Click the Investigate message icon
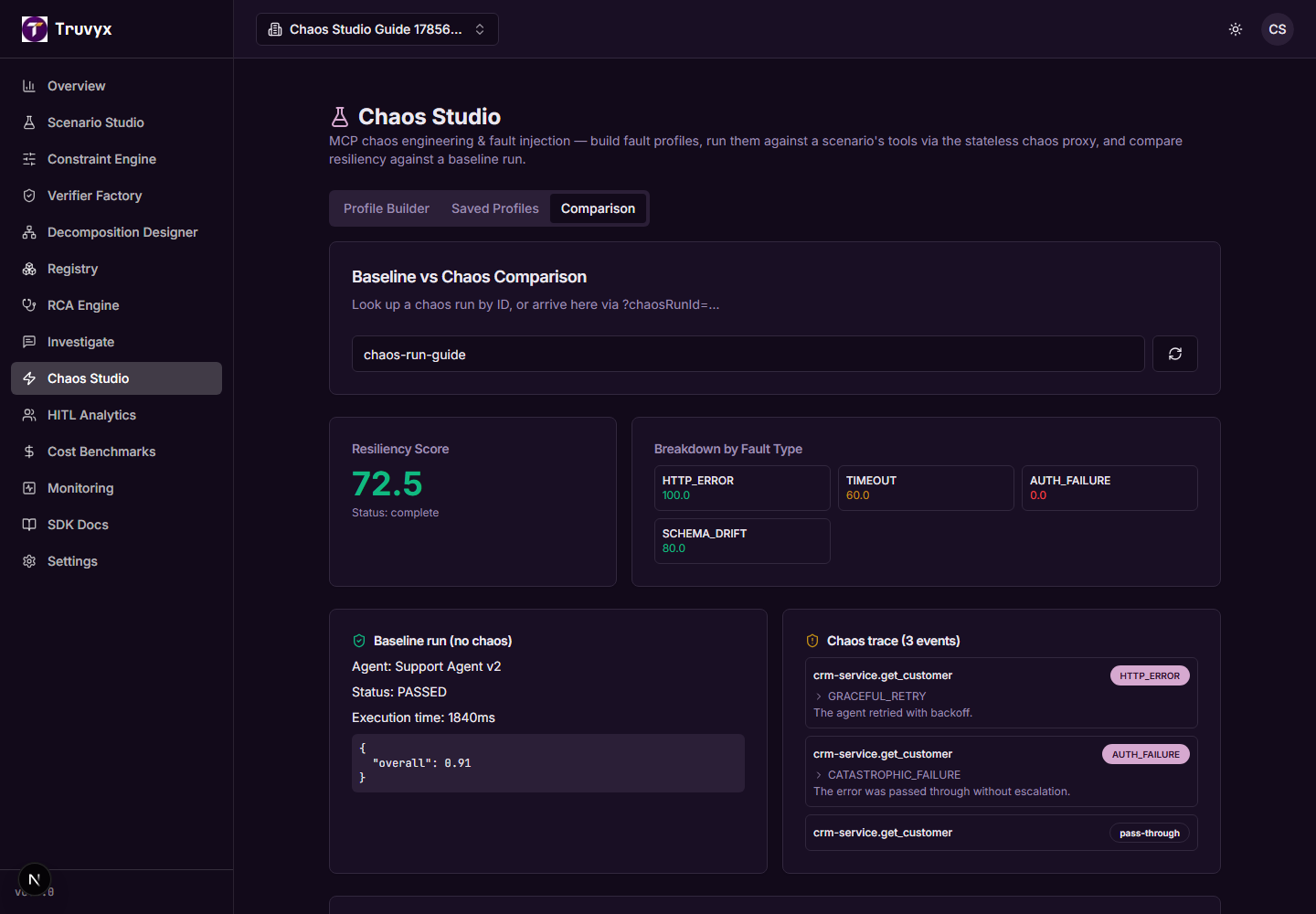Viewport: 1316px width, 914px height. point(29,342)
